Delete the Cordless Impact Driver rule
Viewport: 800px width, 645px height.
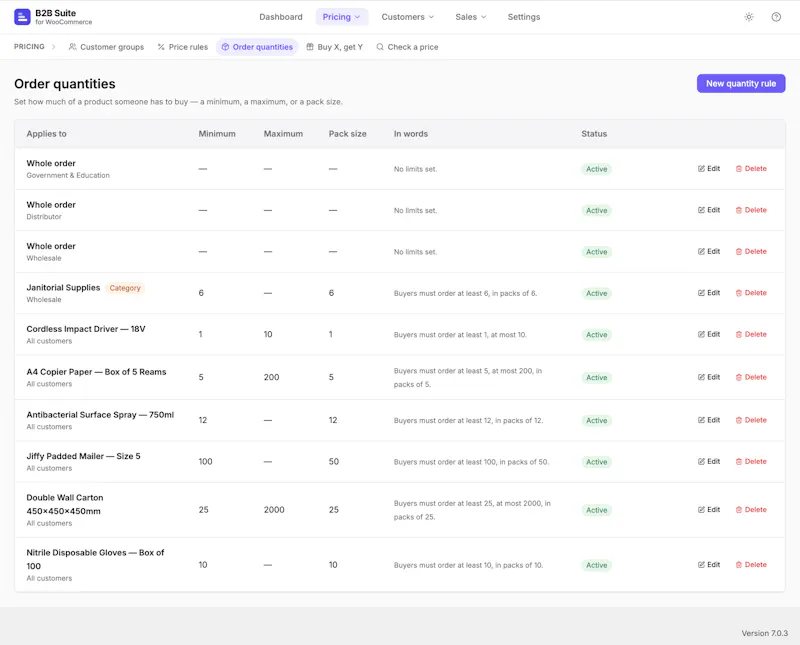(751, 334)
